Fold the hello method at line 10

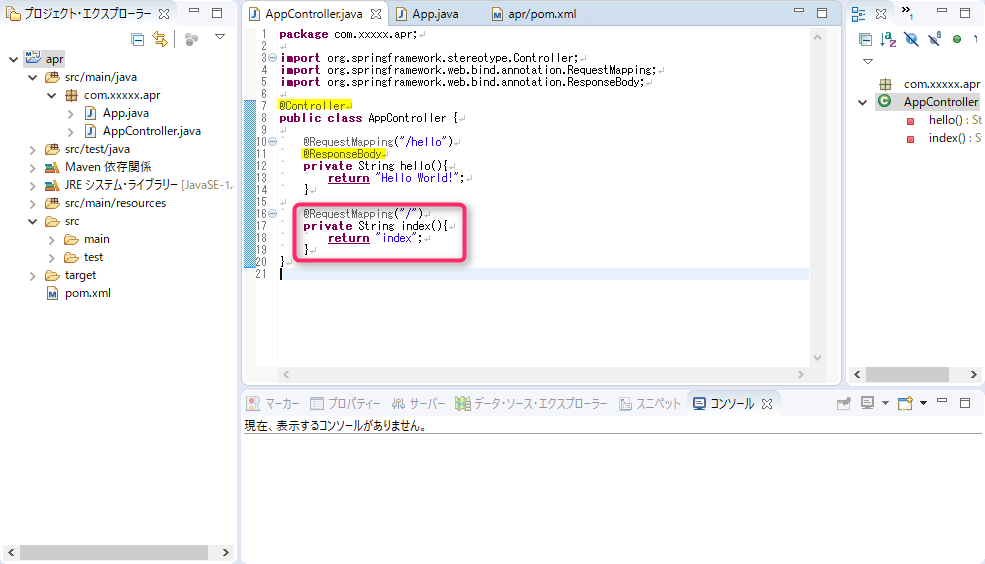[x=273, y=142]
